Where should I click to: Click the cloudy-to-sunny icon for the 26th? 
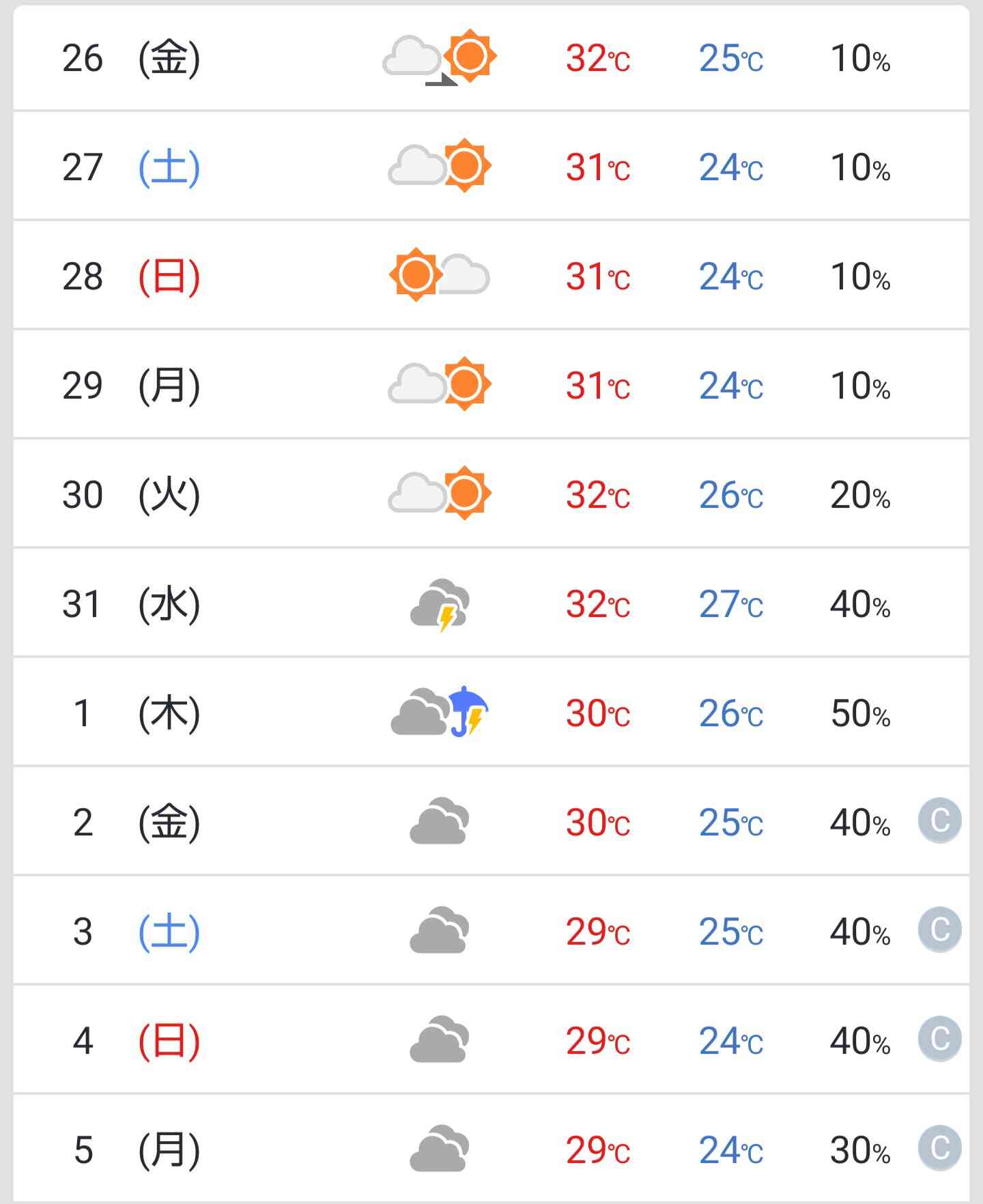tap(440, 57)
